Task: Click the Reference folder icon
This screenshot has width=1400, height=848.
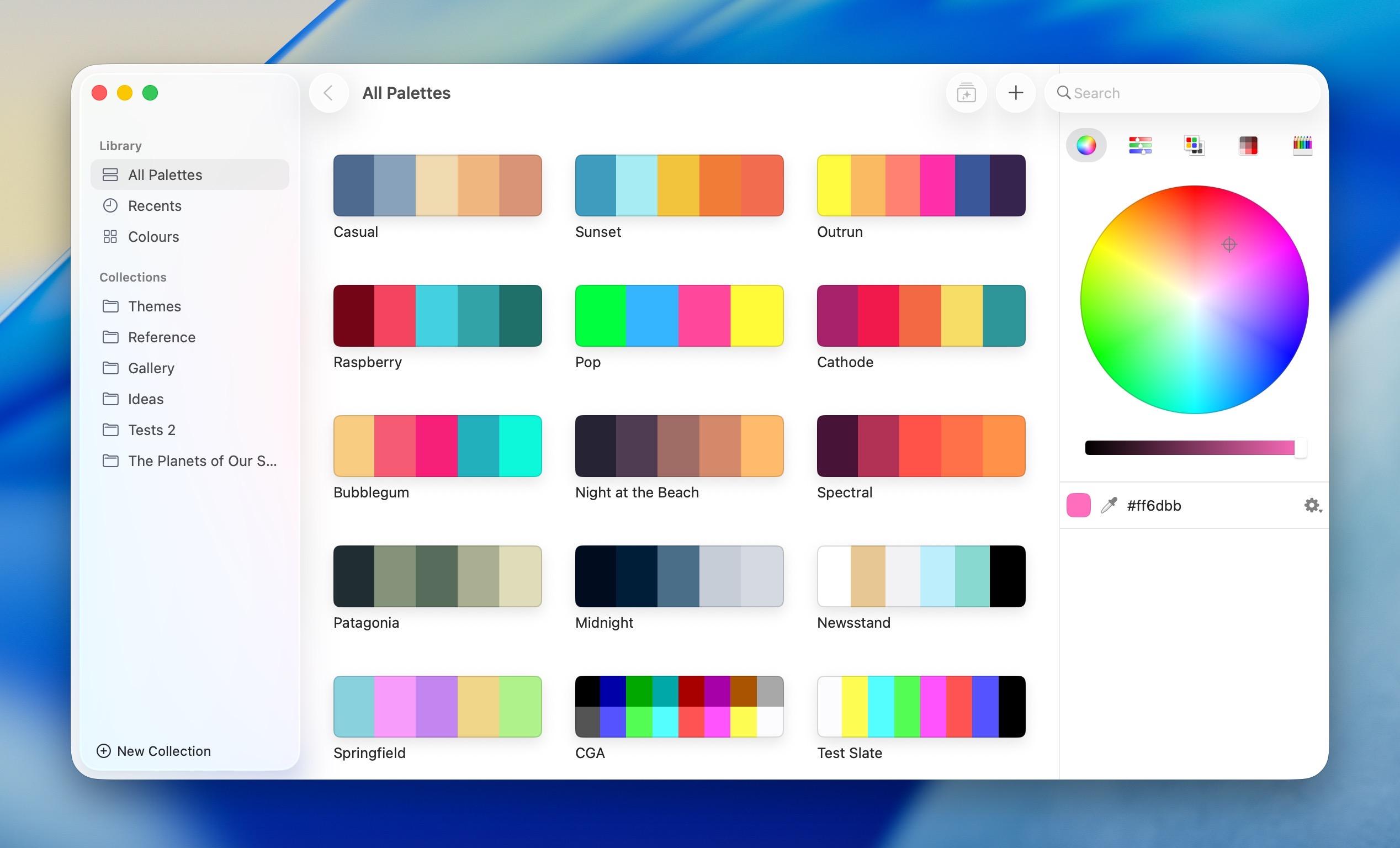Action: 110,337
